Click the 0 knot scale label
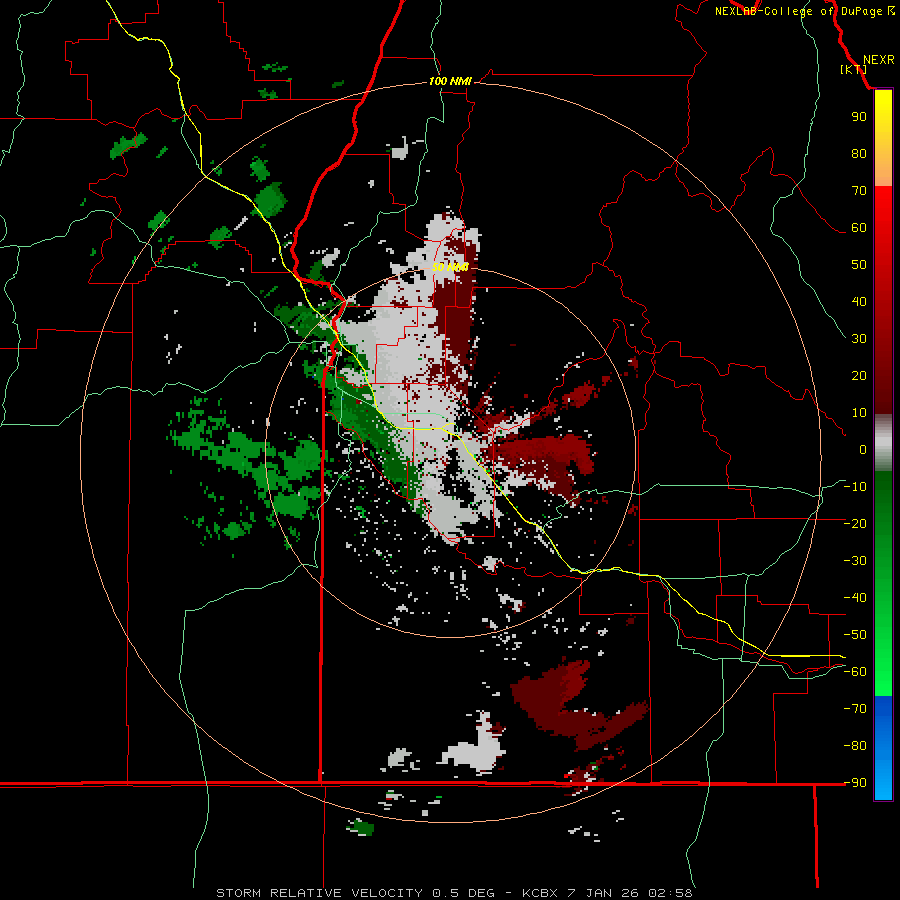 [x=863, y=450]
